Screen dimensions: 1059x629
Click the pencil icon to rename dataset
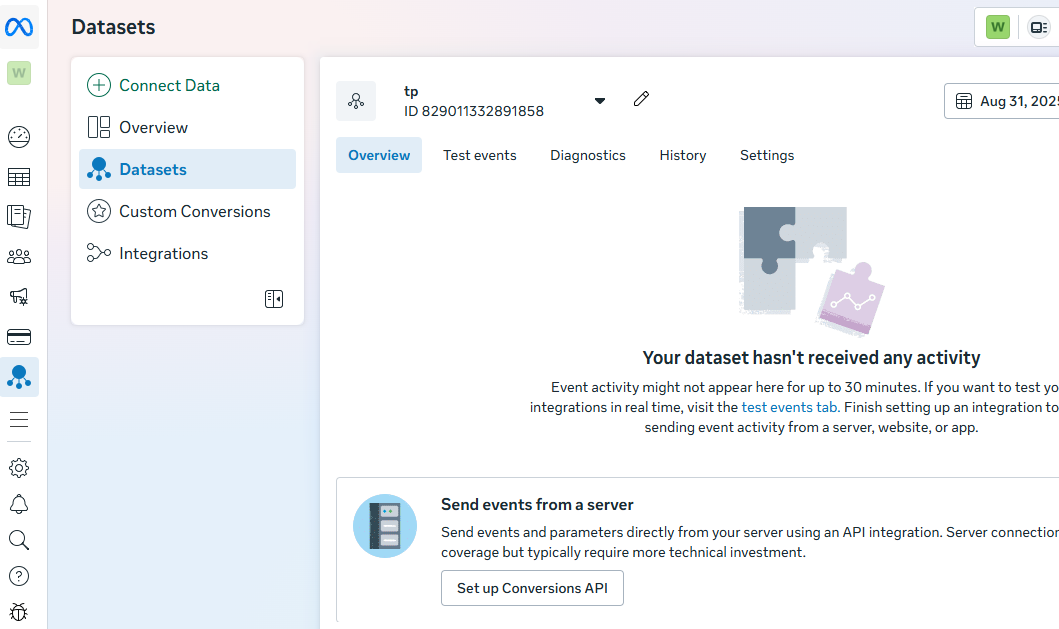(641, 99)
